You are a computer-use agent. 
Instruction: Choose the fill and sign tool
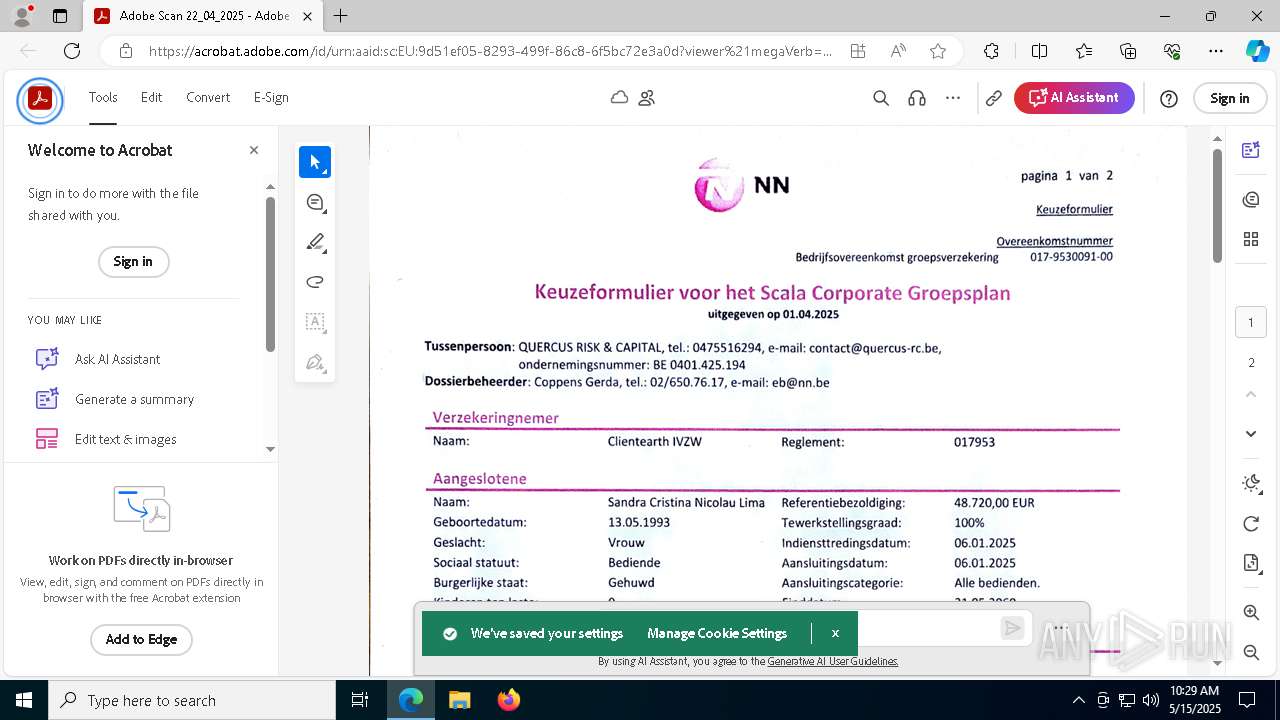315,362
